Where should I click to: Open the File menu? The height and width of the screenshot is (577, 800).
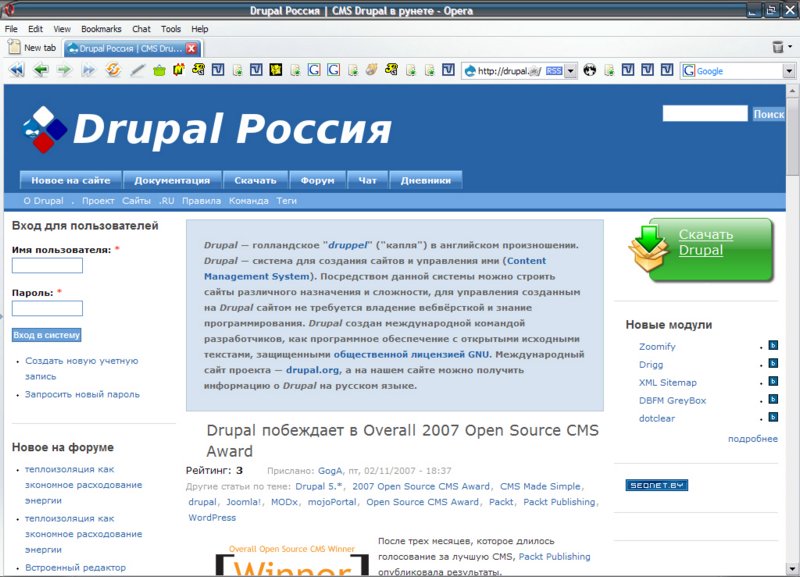click(11, 29)
